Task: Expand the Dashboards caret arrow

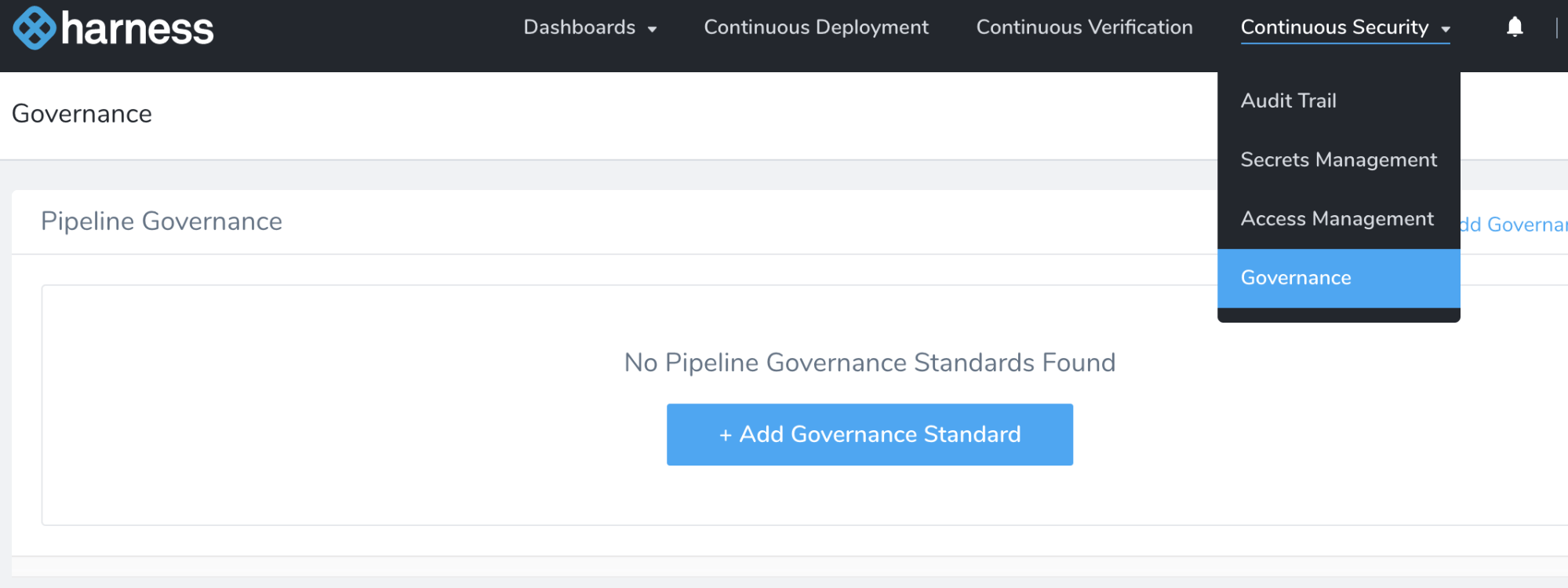Action: click(652, 29)
